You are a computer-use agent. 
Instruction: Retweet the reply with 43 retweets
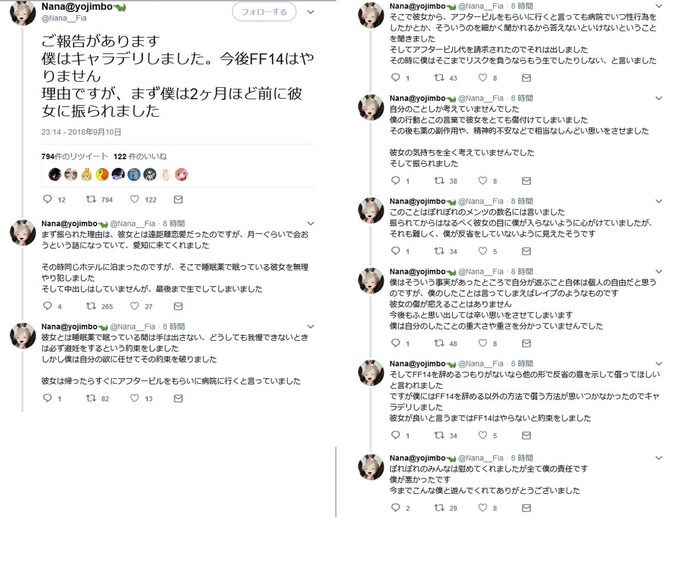click(439, 78)
